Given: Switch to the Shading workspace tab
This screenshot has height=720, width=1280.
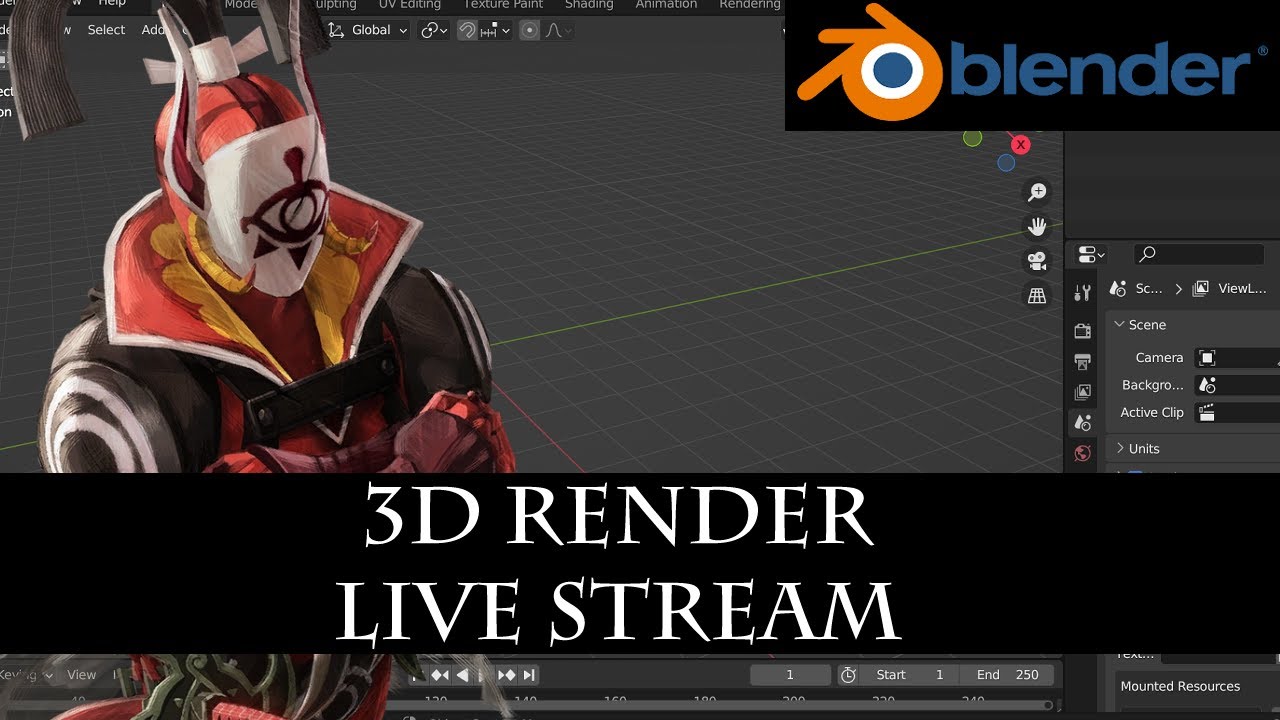Looking at the screenshot, I should click(x=589, y=5).
